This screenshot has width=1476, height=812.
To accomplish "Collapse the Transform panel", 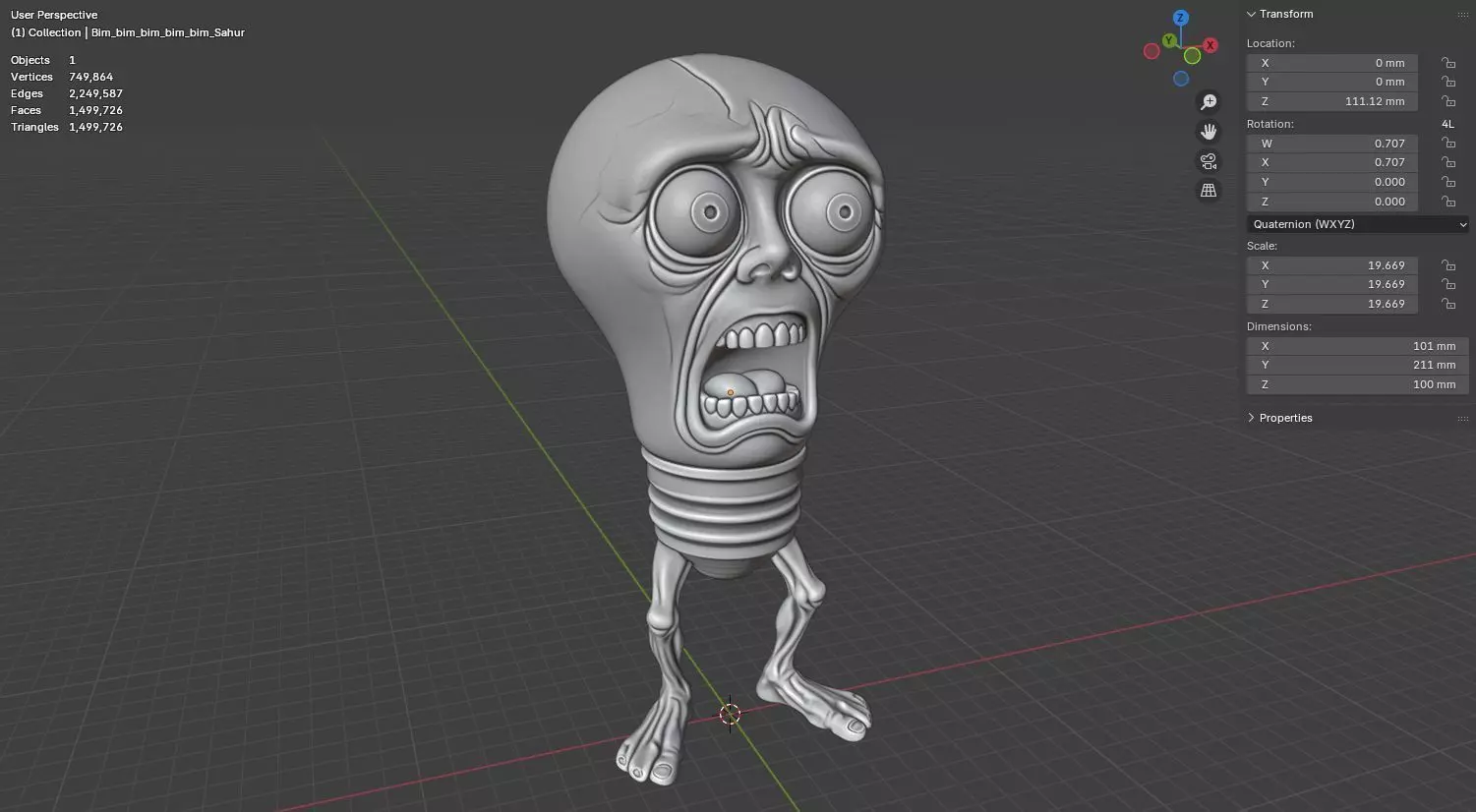I will coord(1251,14).
